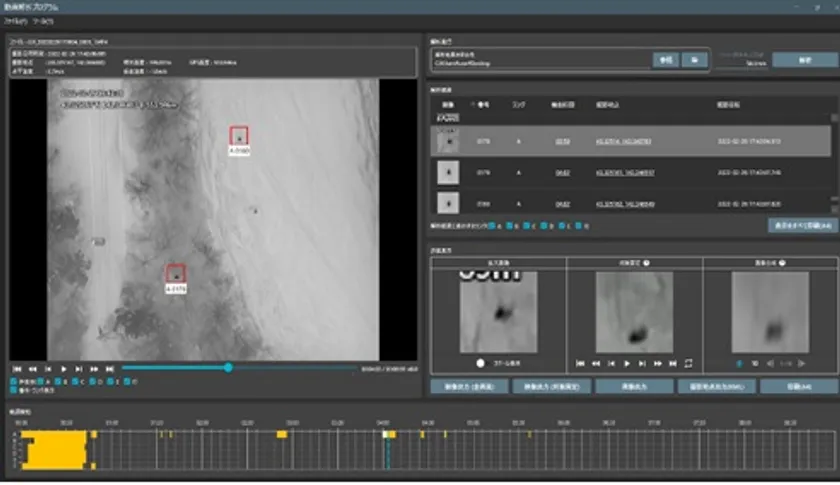Select third detection thumbnail in results table

tap(450, 203)
